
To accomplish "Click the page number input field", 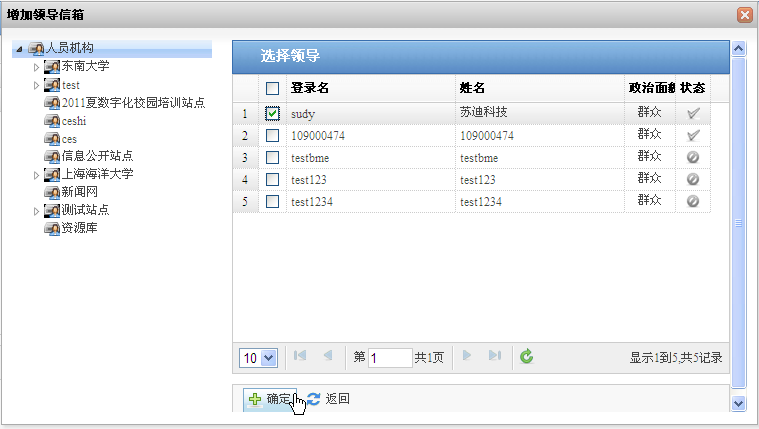I will tap(390, 357).
